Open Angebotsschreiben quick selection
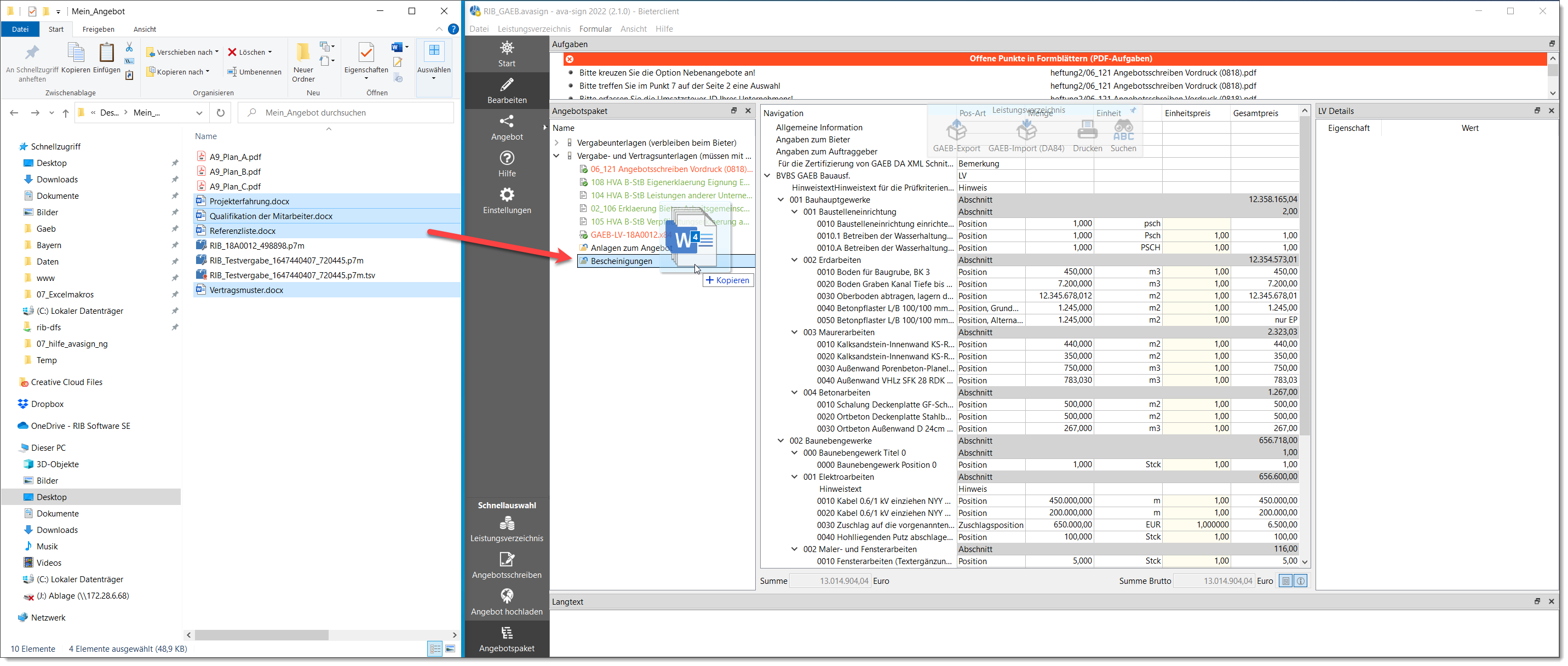This screenshot has height=666, width=1568. coord(507,566)
